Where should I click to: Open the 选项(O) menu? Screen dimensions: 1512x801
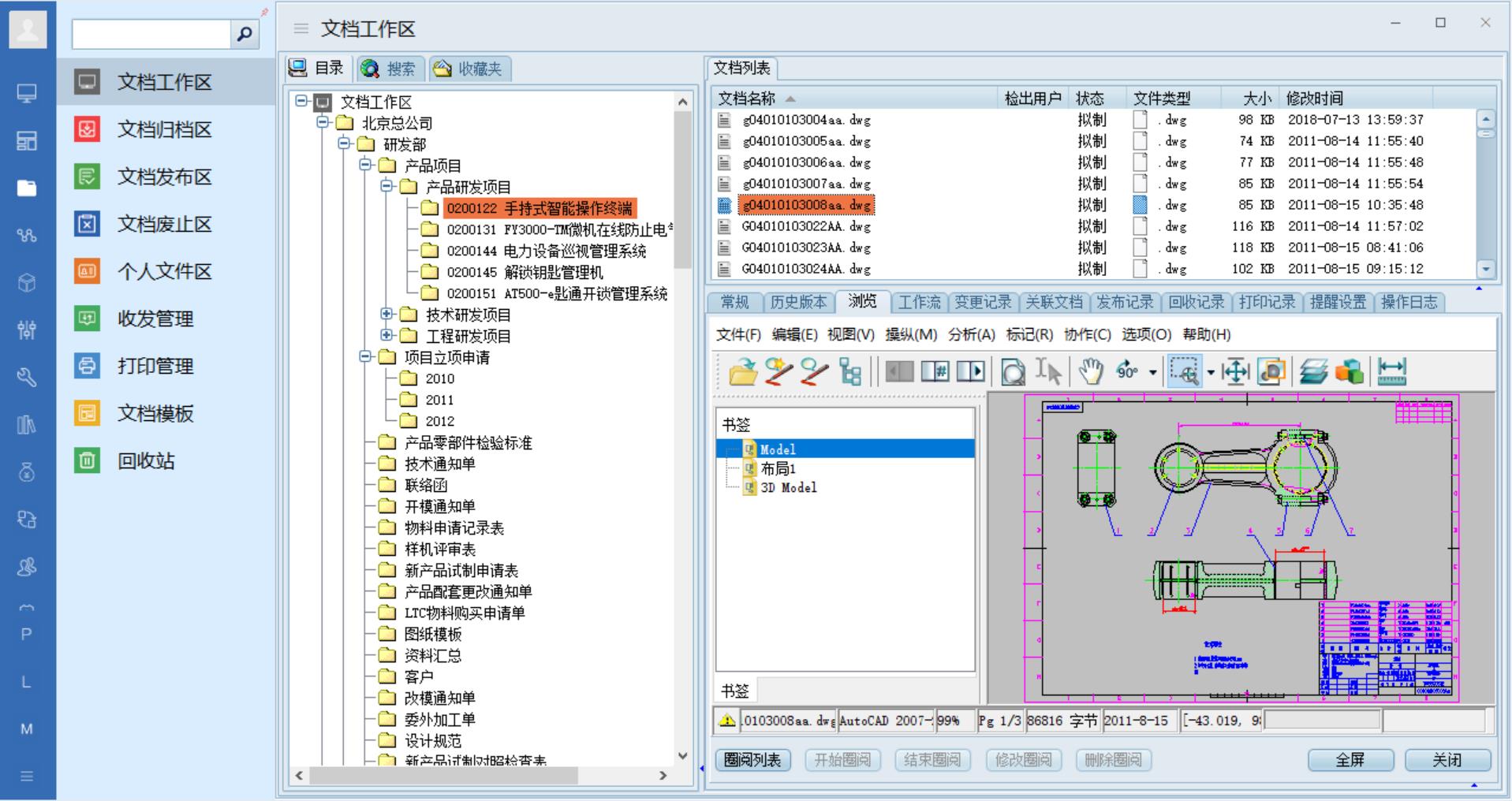coord(1146,334)
